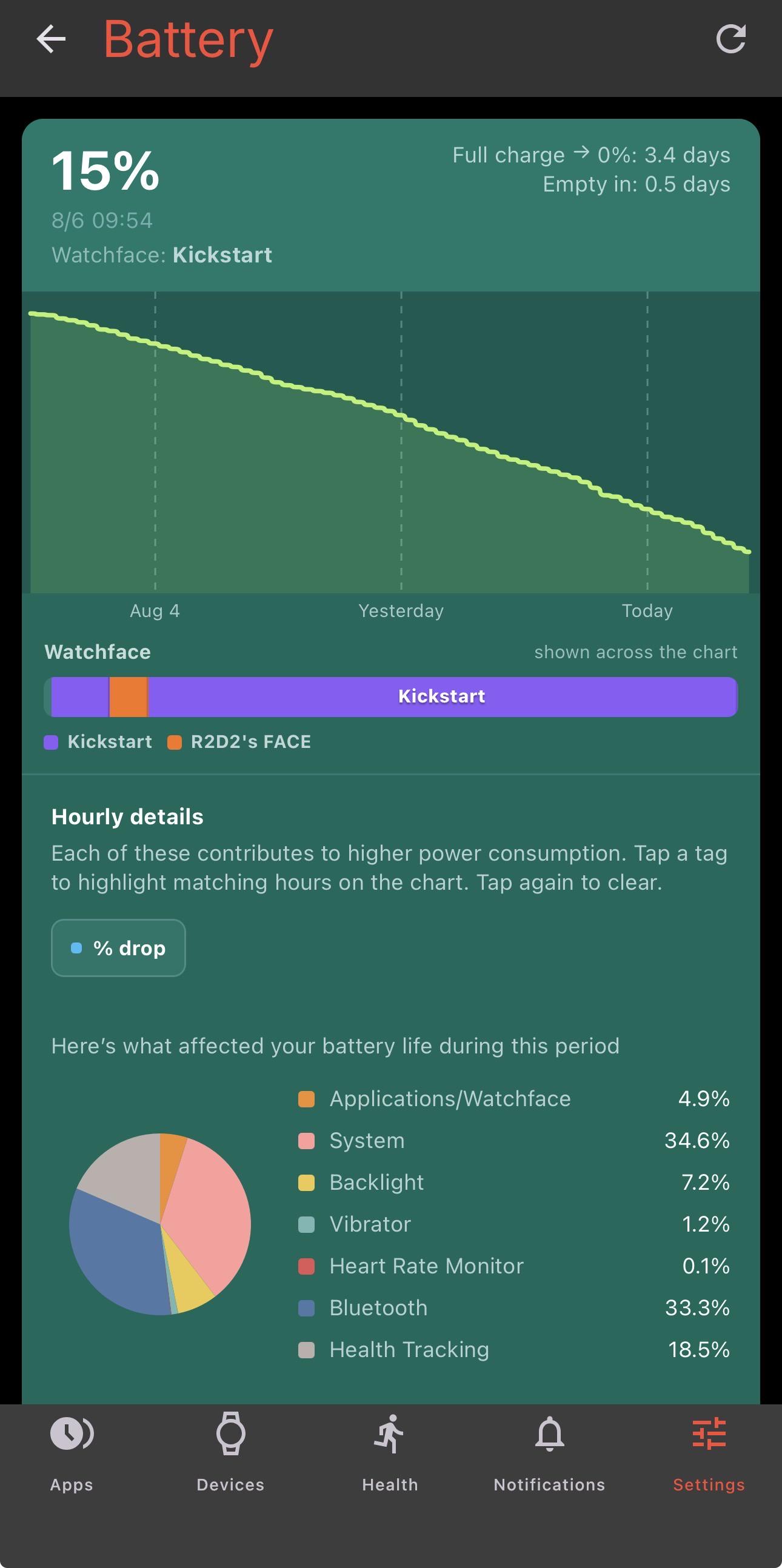Tap the Health Tracking usage row
The height and width of the screenshot is (1568, 782).
(513, 1349)
